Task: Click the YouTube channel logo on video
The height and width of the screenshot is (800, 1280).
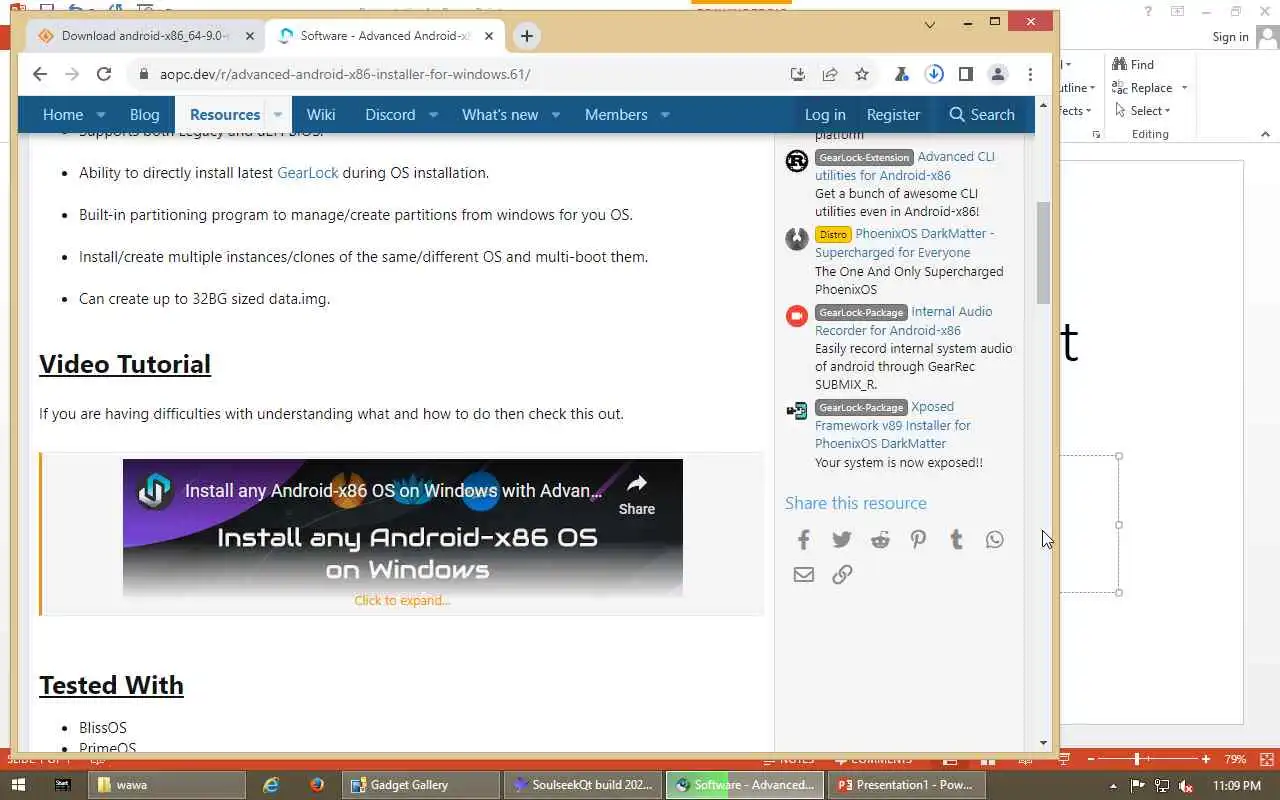Action: click(x=155, y=491)
